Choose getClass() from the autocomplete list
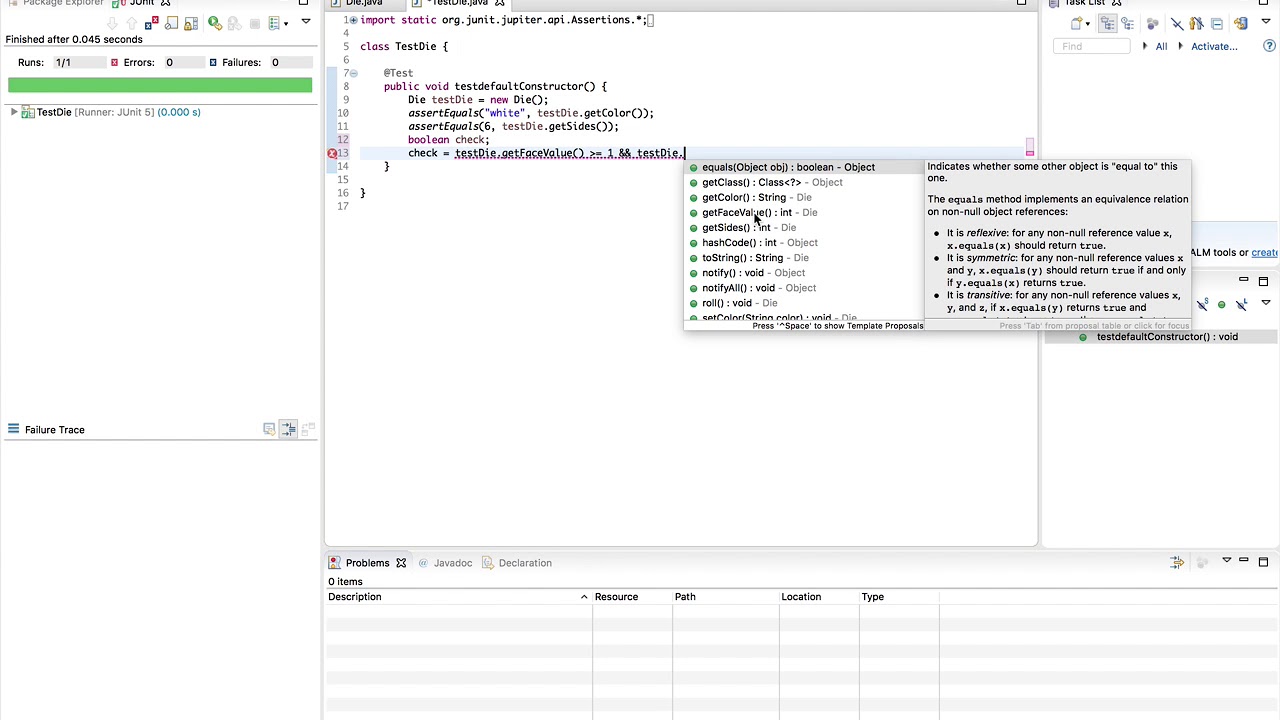Image resolution: width=1280 pixels, height=720 pixels. coord(803,182)
